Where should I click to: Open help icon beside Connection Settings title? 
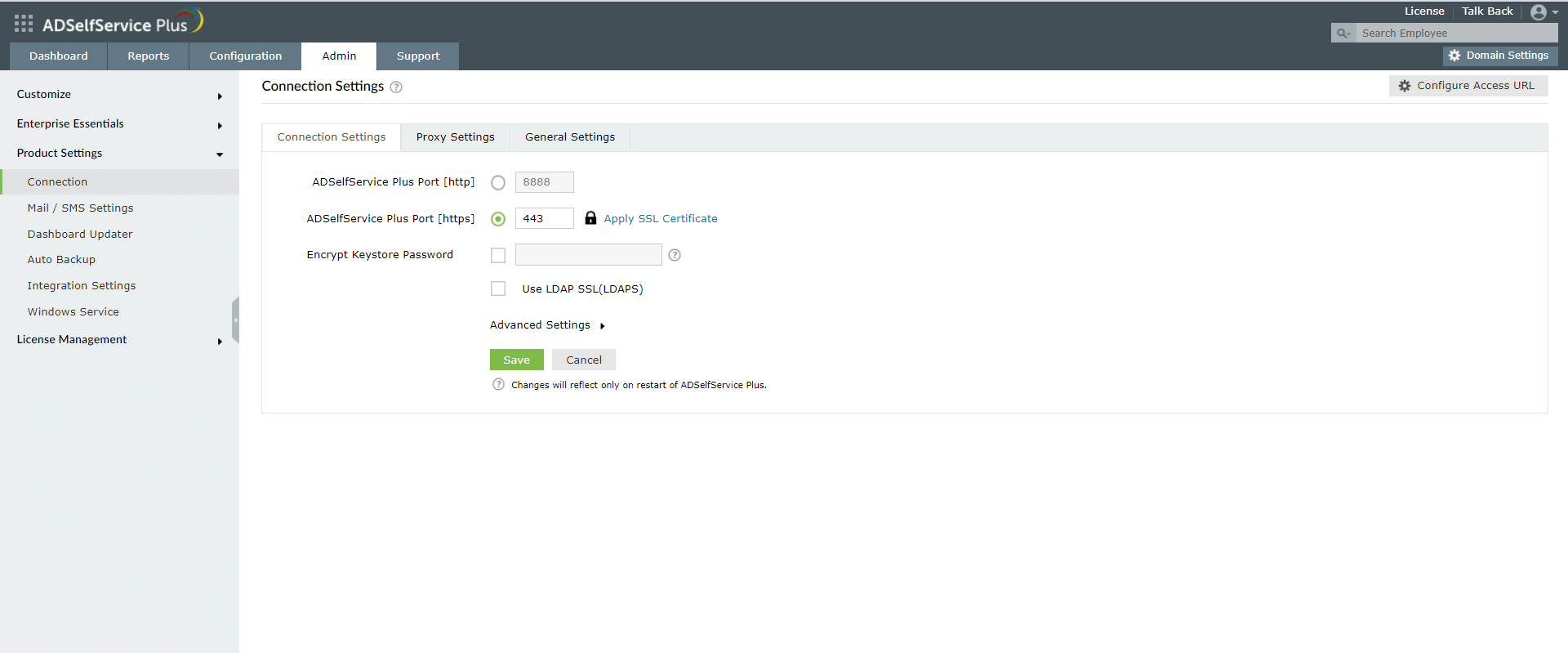(396, 87)
